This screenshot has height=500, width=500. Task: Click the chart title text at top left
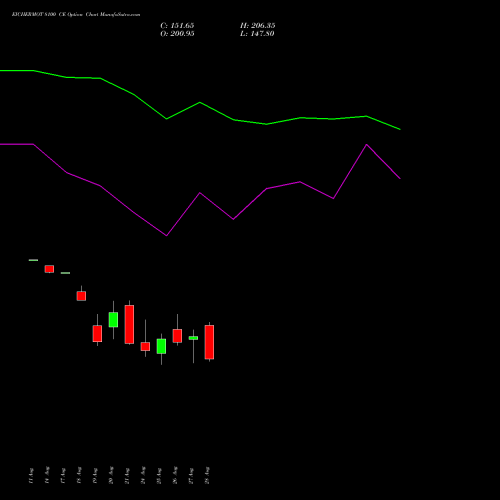(76, 15)
